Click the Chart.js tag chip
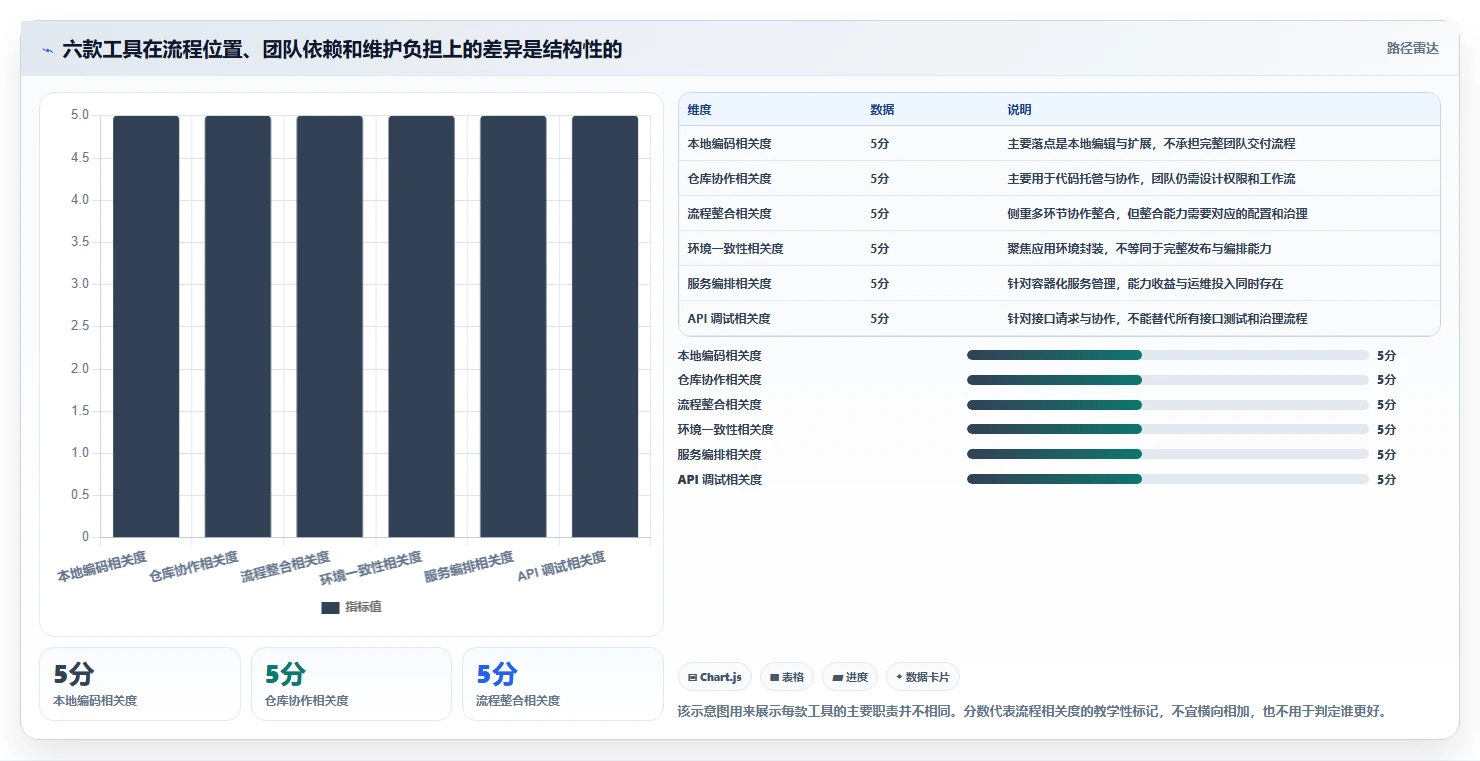The width and height of the screenshot is (1480, 761). 714,677
